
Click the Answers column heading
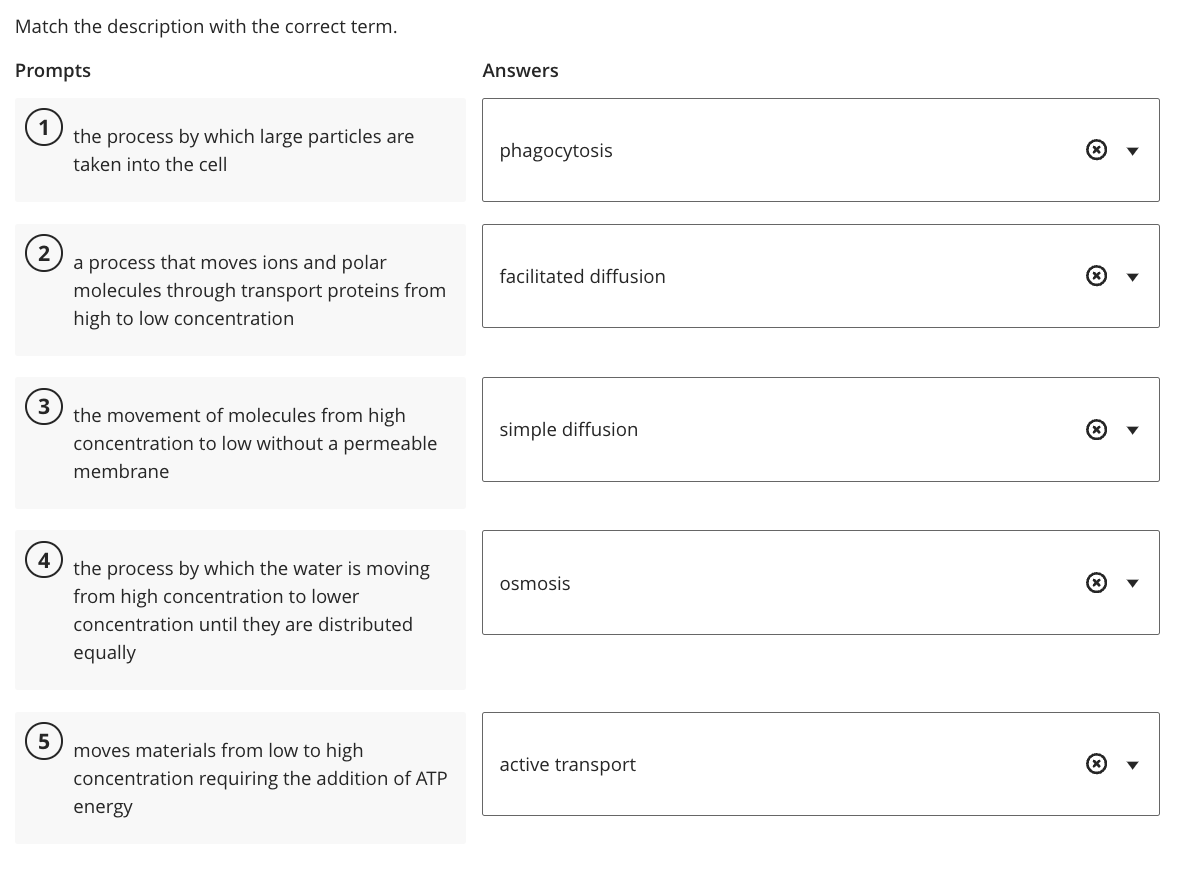pos(520,70)
